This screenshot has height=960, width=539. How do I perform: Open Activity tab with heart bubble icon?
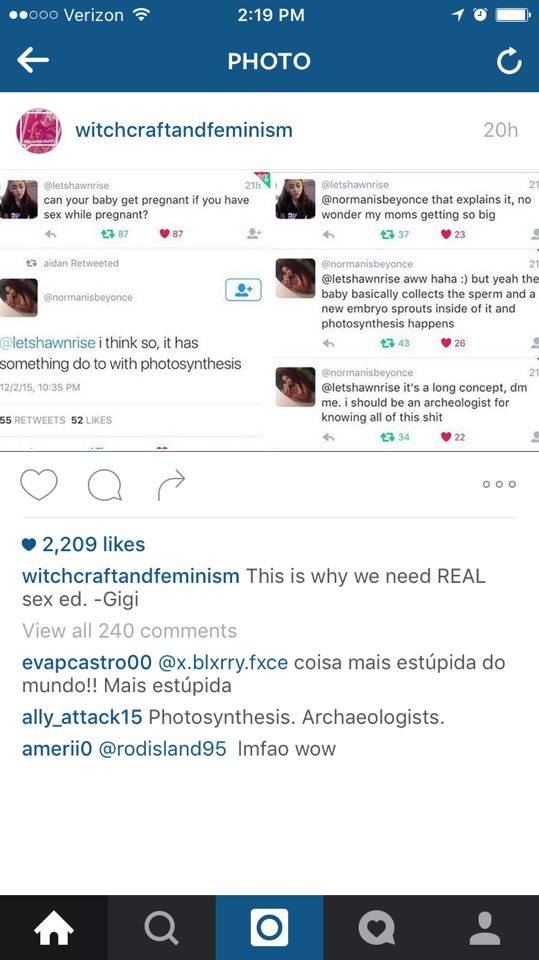pos(377,928)
